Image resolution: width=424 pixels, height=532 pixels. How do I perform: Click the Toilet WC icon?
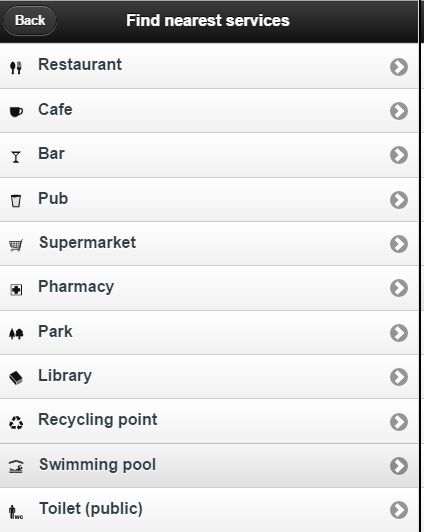[x=16, y=512]
